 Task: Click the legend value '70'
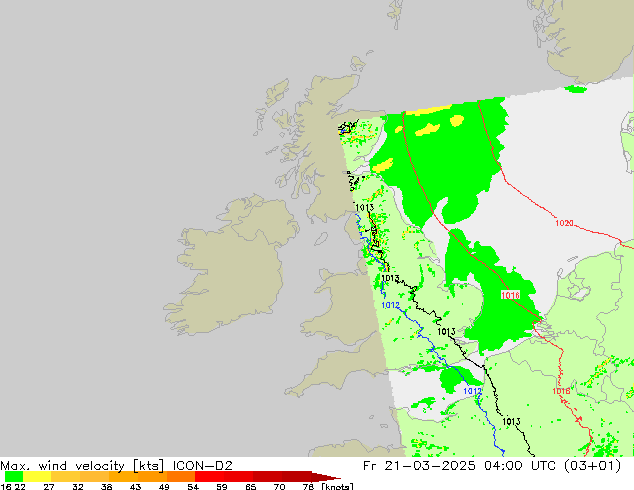click(x=279, y=486)
